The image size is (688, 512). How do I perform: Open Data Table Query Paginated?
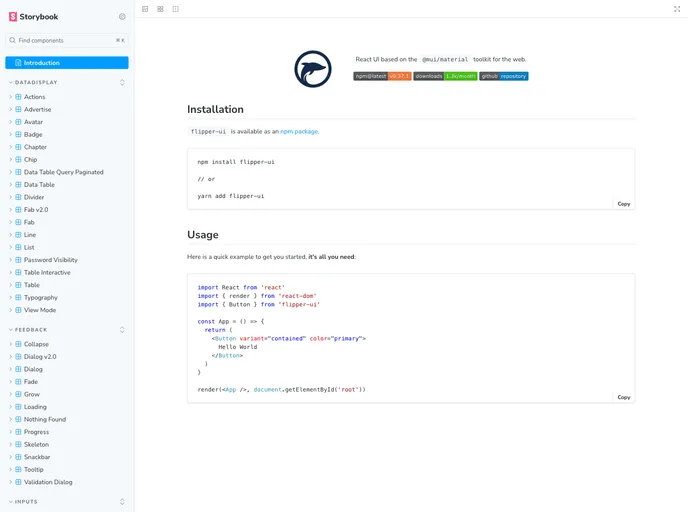coord(64,172)
